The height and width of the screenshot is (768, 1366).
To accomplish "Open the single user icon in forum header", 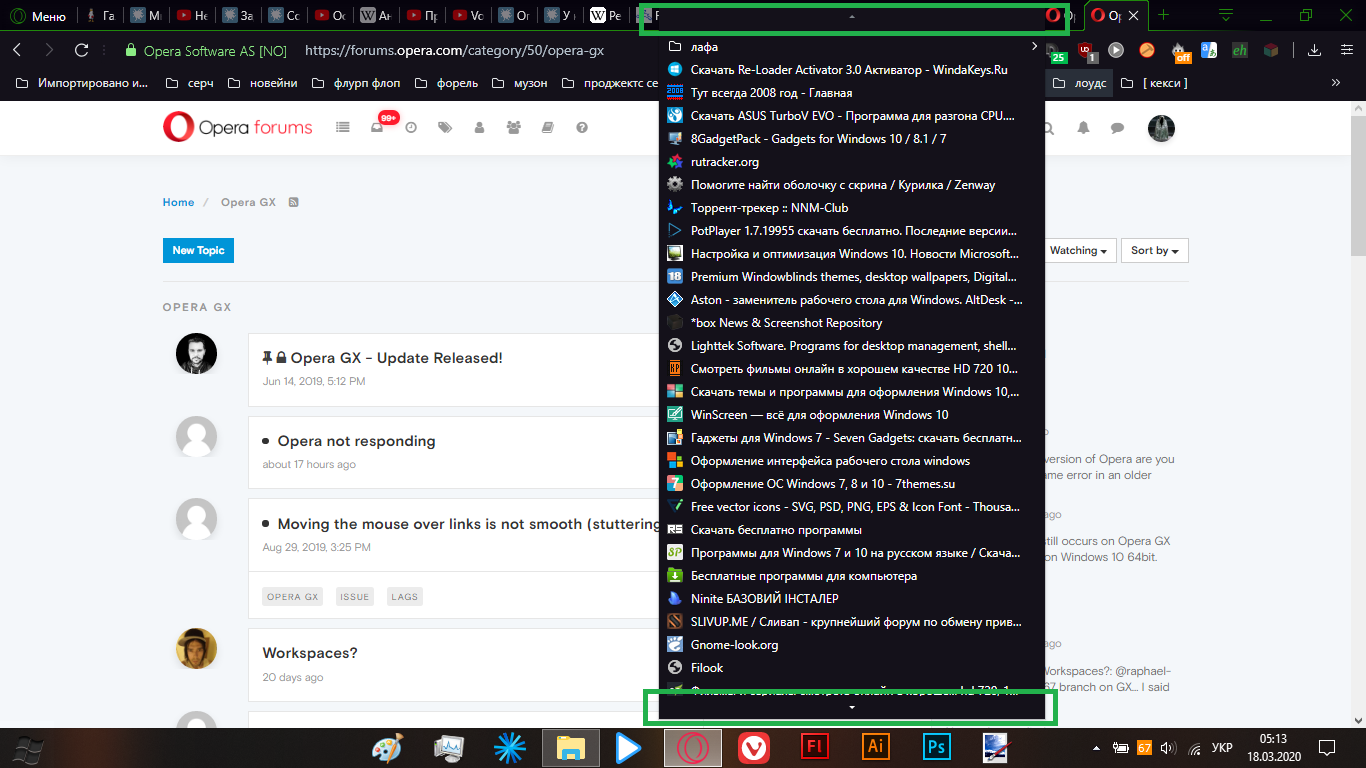I will 479,128.
